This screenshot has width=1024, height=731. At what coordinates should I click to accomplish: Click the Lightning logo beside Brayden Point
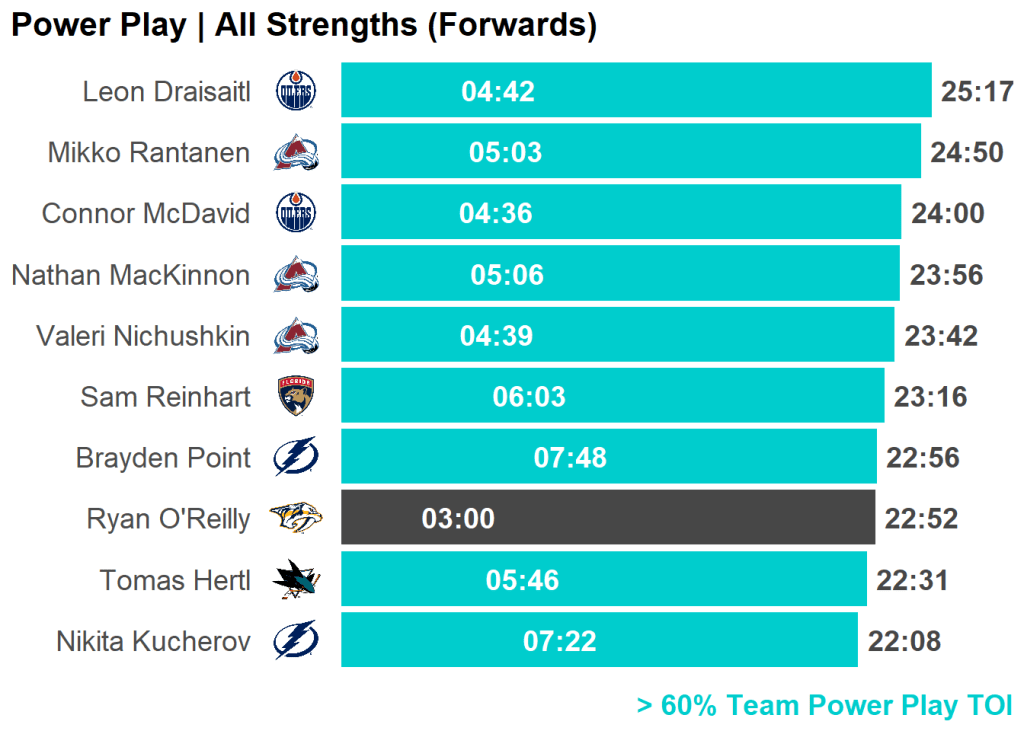296,458
